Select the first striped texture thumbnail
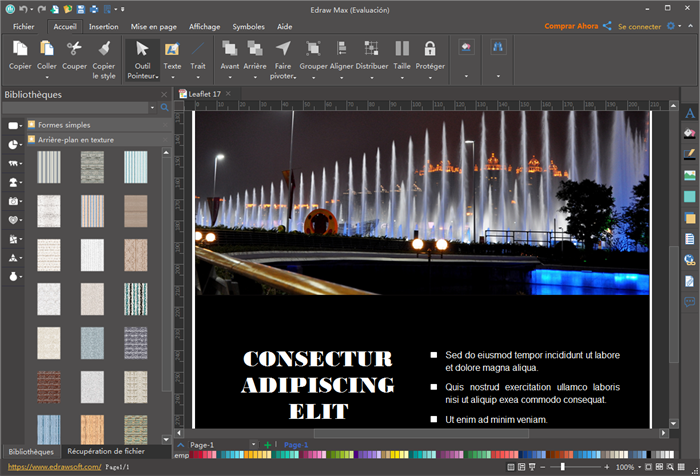Viewport: 700px width, 476px height. (49, 166)
